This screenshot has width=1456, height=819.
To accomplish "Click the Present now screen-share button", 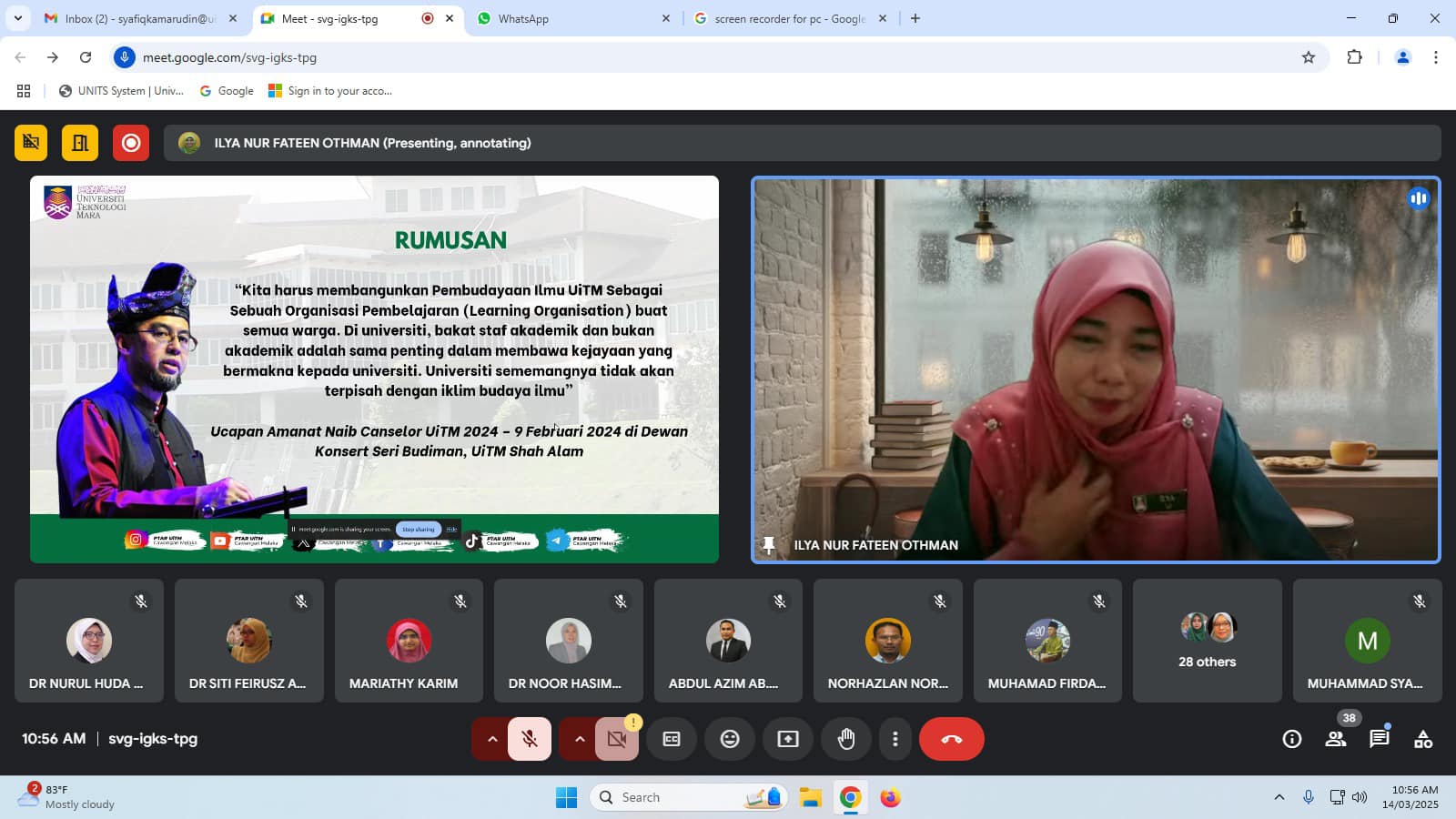I will (788, 739).
